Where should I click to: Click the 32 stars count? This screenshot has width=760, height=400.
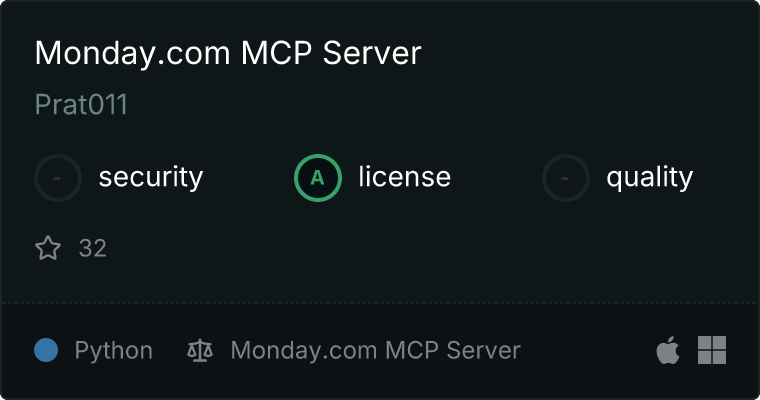[93, 248]
